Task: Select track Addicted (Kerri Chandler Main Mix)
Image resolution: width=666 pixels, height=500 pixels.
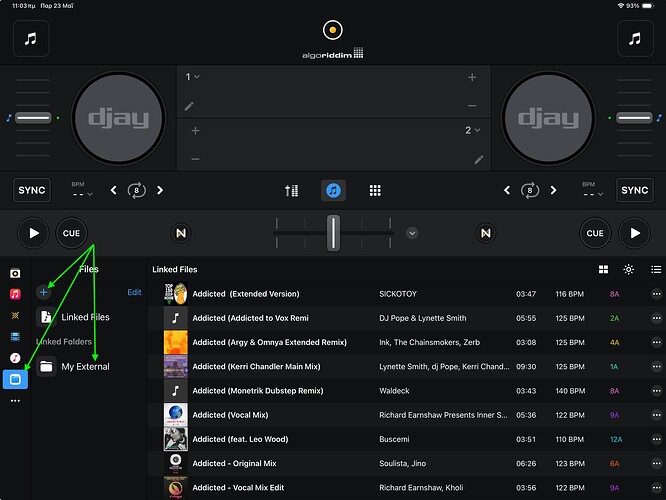Action: [406, 366]
